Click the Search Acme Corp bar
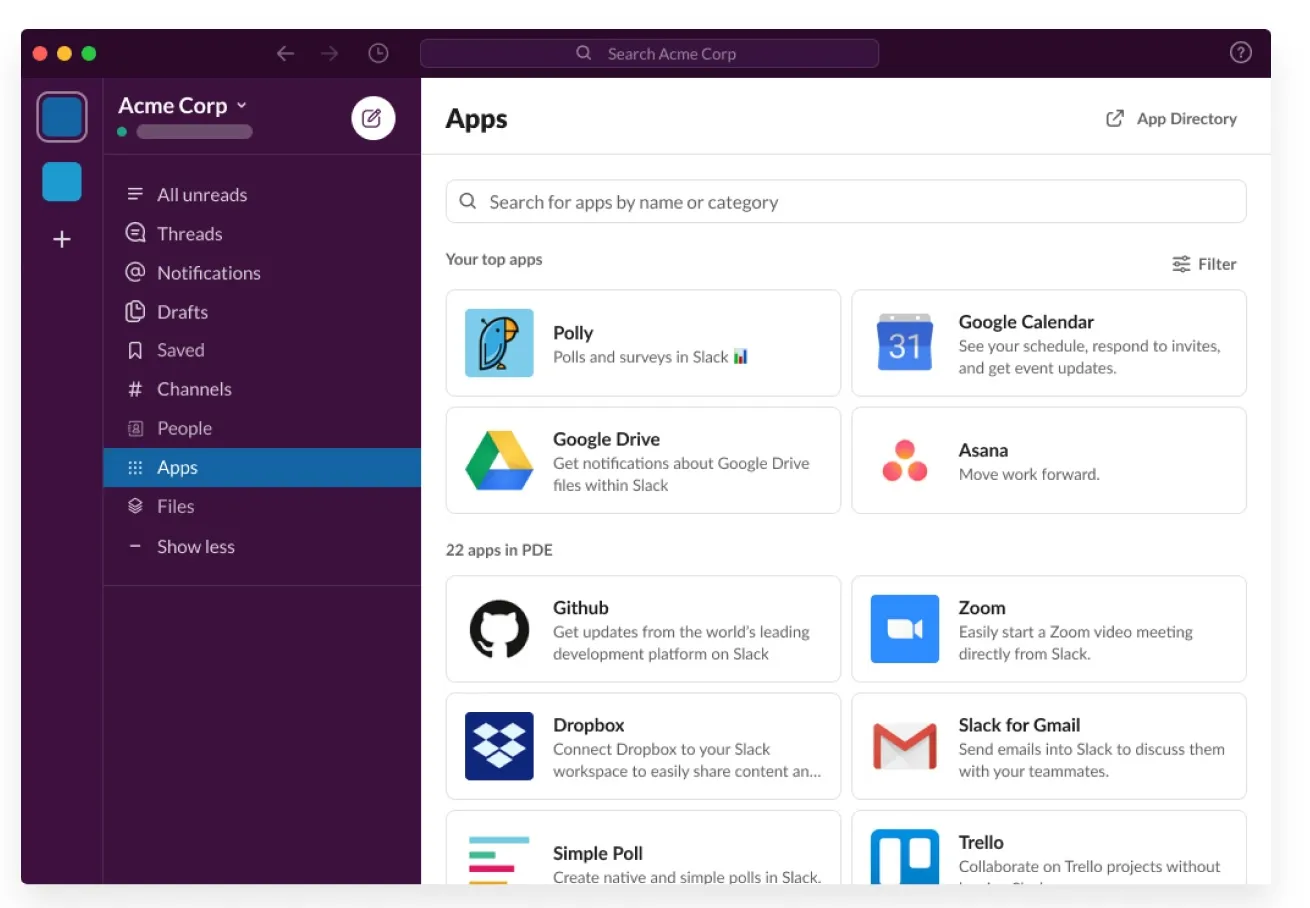1310x908 pixels. click(x=649, y=54)
